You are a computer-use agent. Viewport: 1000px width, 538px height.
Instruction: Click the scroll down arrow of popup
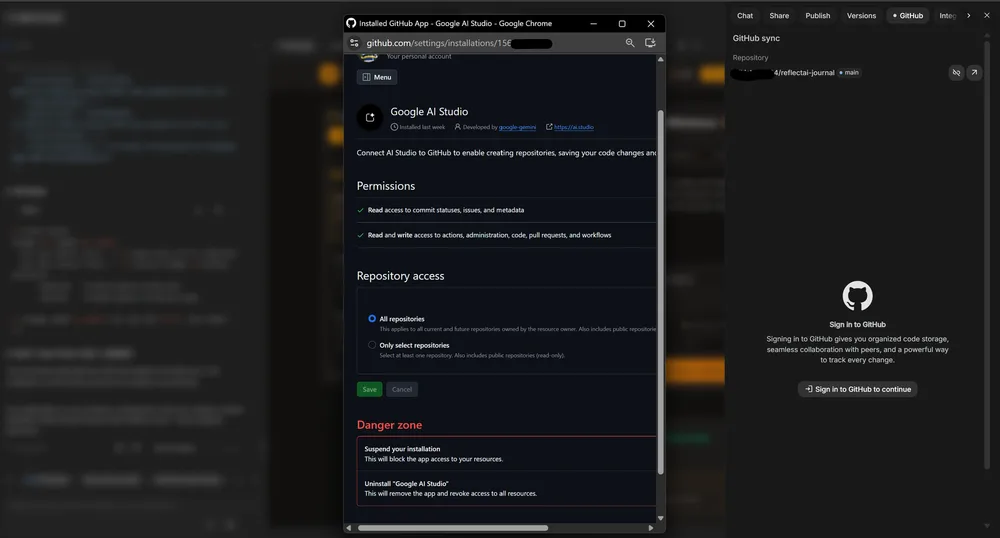[661, 518]
